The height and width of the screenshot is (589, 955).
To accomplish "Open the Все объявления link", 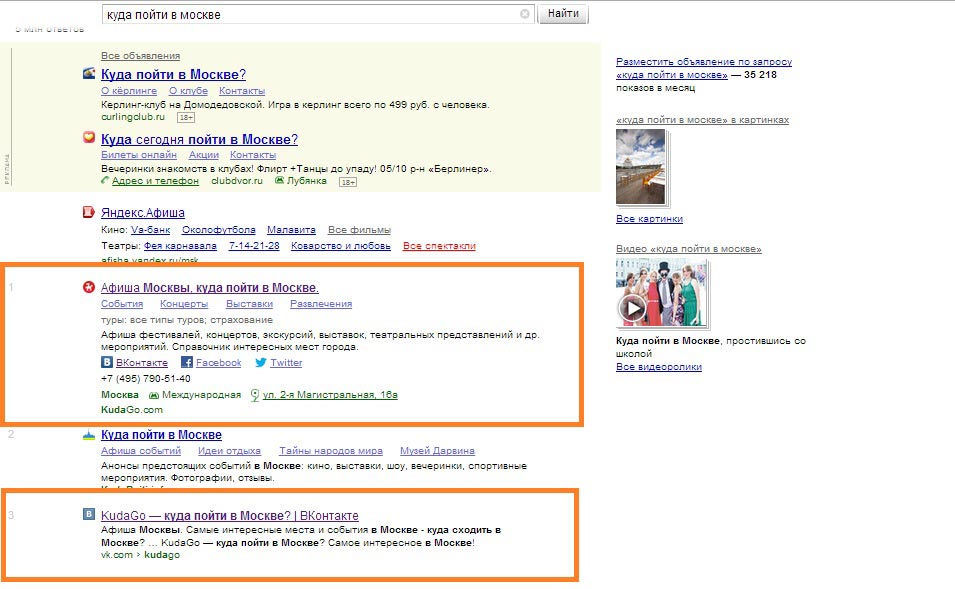I will click(x=140, y=56).
